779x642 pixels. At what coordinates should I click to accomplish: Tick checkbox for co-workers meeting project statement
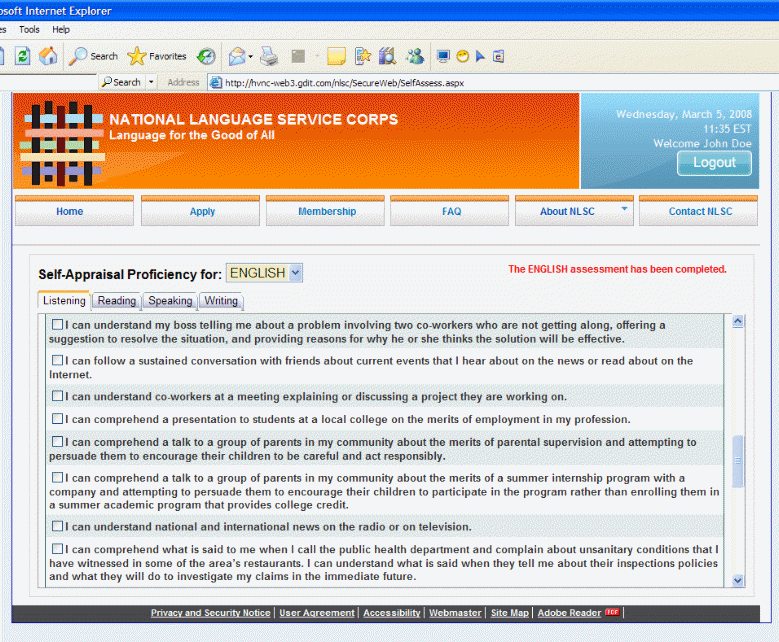[57, 396]
